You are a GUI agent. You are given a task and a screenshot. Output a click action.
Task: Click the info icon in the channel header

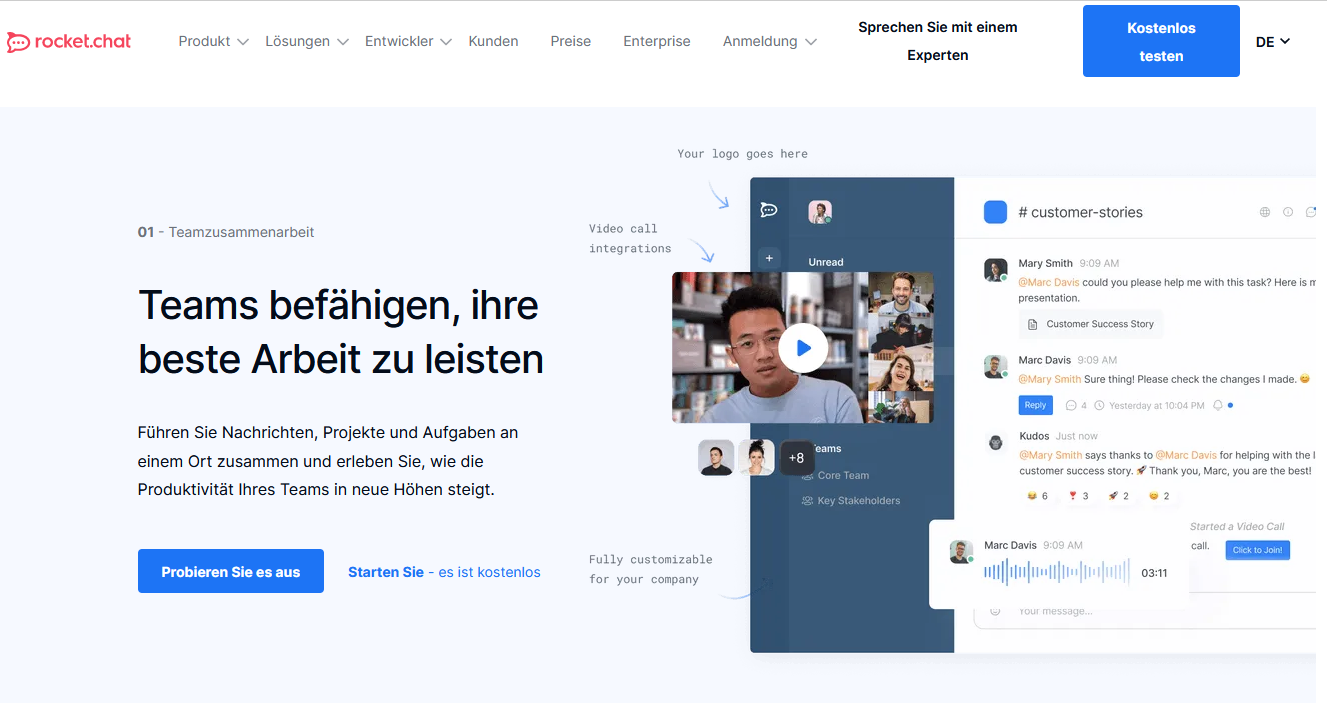point(1288,212)
